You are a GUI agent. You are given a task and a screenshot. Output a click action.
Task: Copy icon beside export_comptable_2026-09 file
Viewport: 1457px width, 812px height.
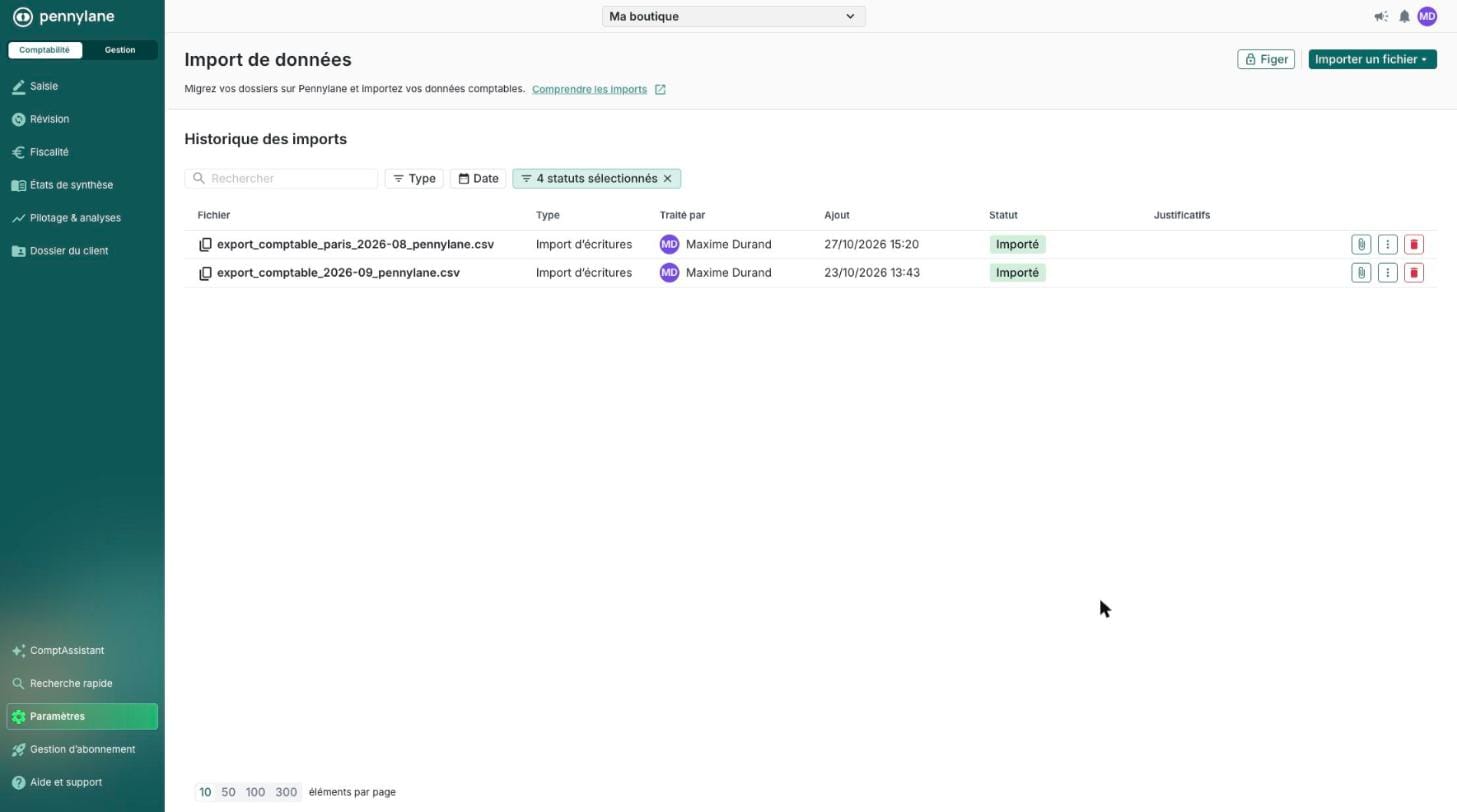pos(205,273)
